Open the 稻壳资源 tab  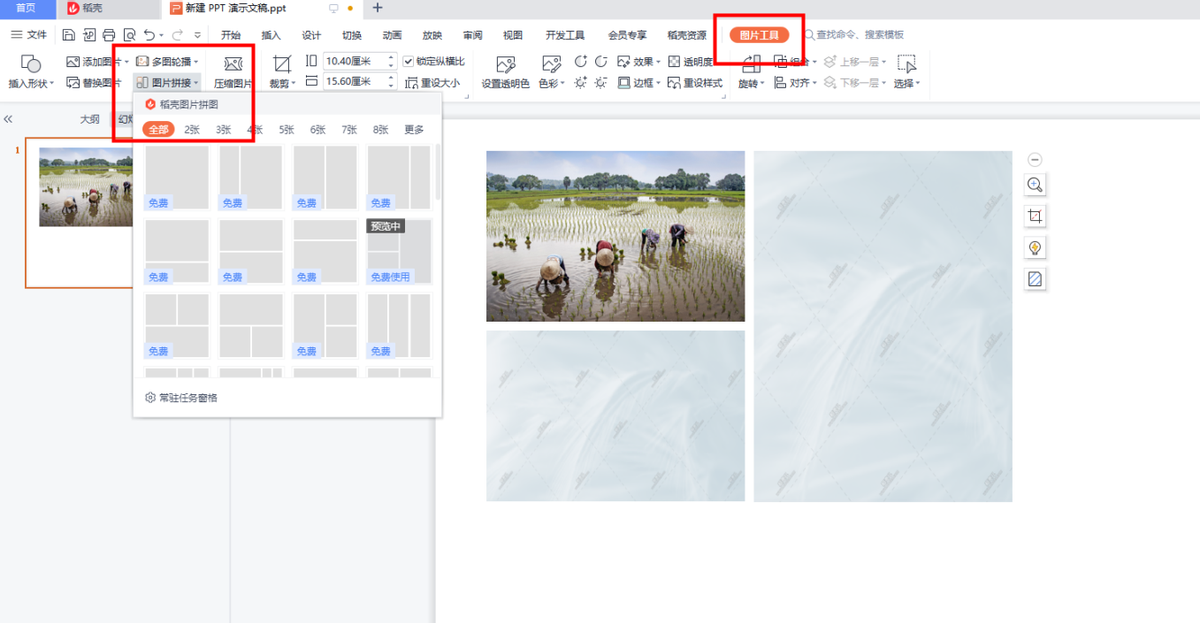click(x=687, y=35)
